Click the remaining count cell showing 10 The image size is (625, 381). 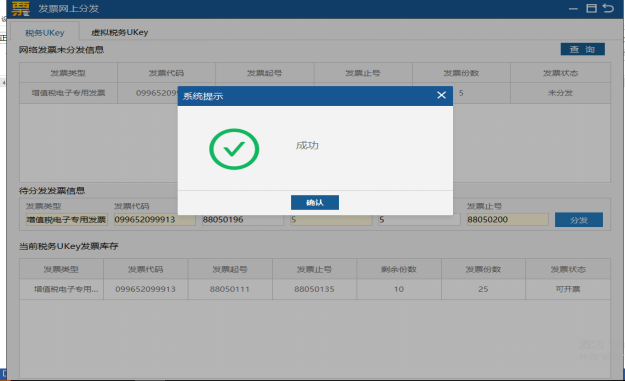pyautogui.click(x=399, y=289)
